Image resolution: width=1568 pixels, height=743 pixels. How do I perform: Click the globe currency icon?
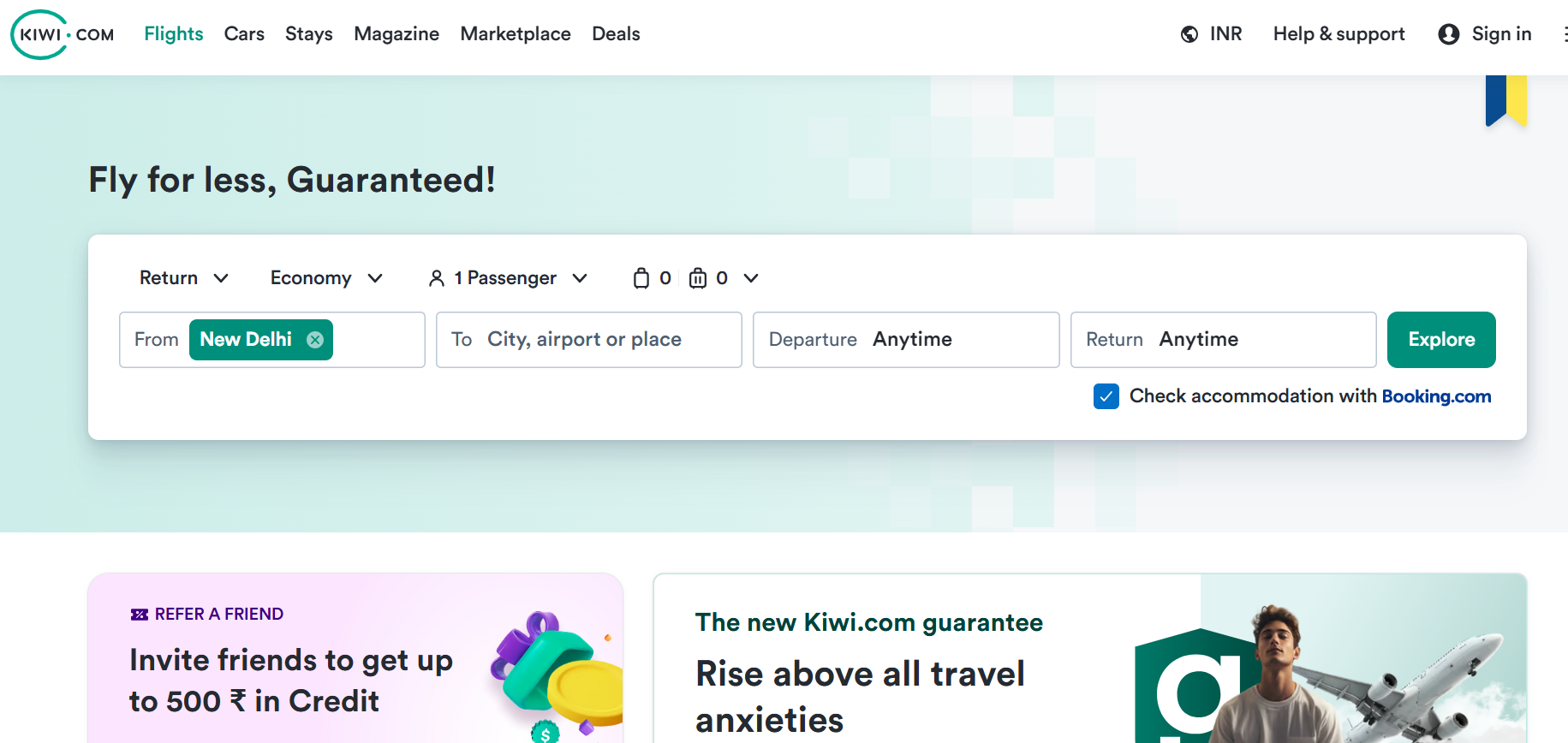pos(1189,34)
